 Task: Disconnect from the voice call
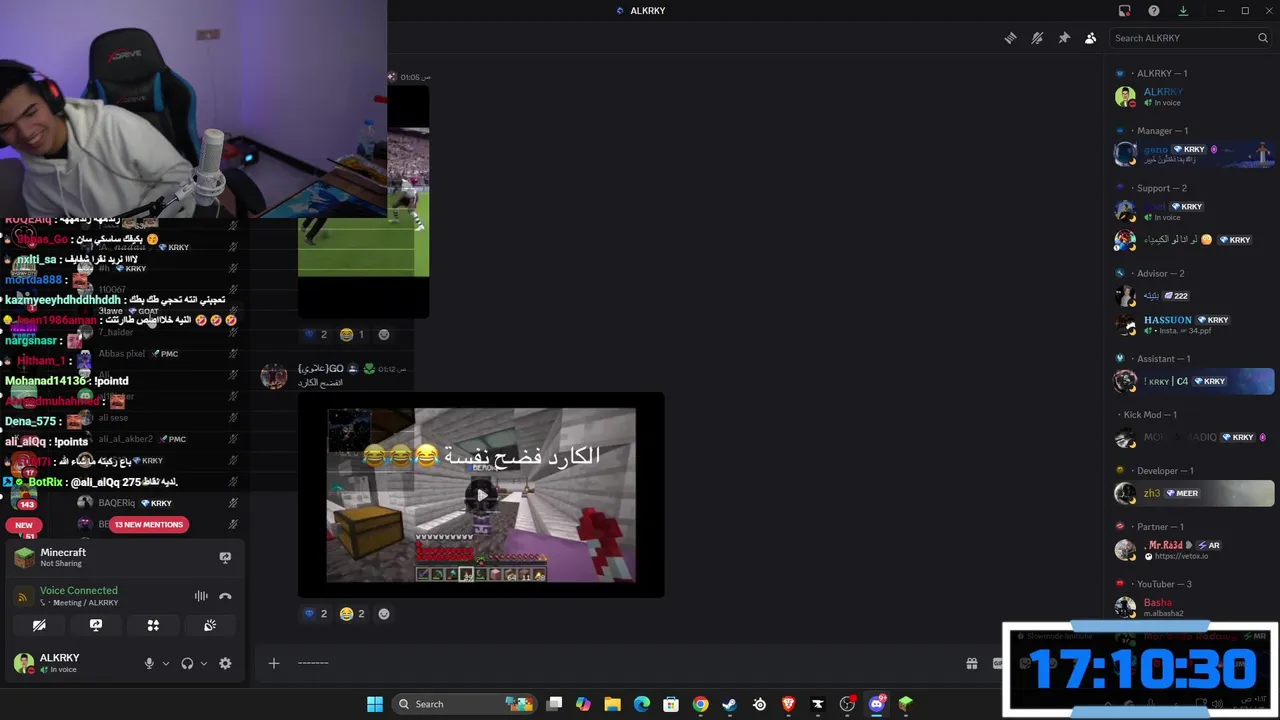(x=225, y=596)
